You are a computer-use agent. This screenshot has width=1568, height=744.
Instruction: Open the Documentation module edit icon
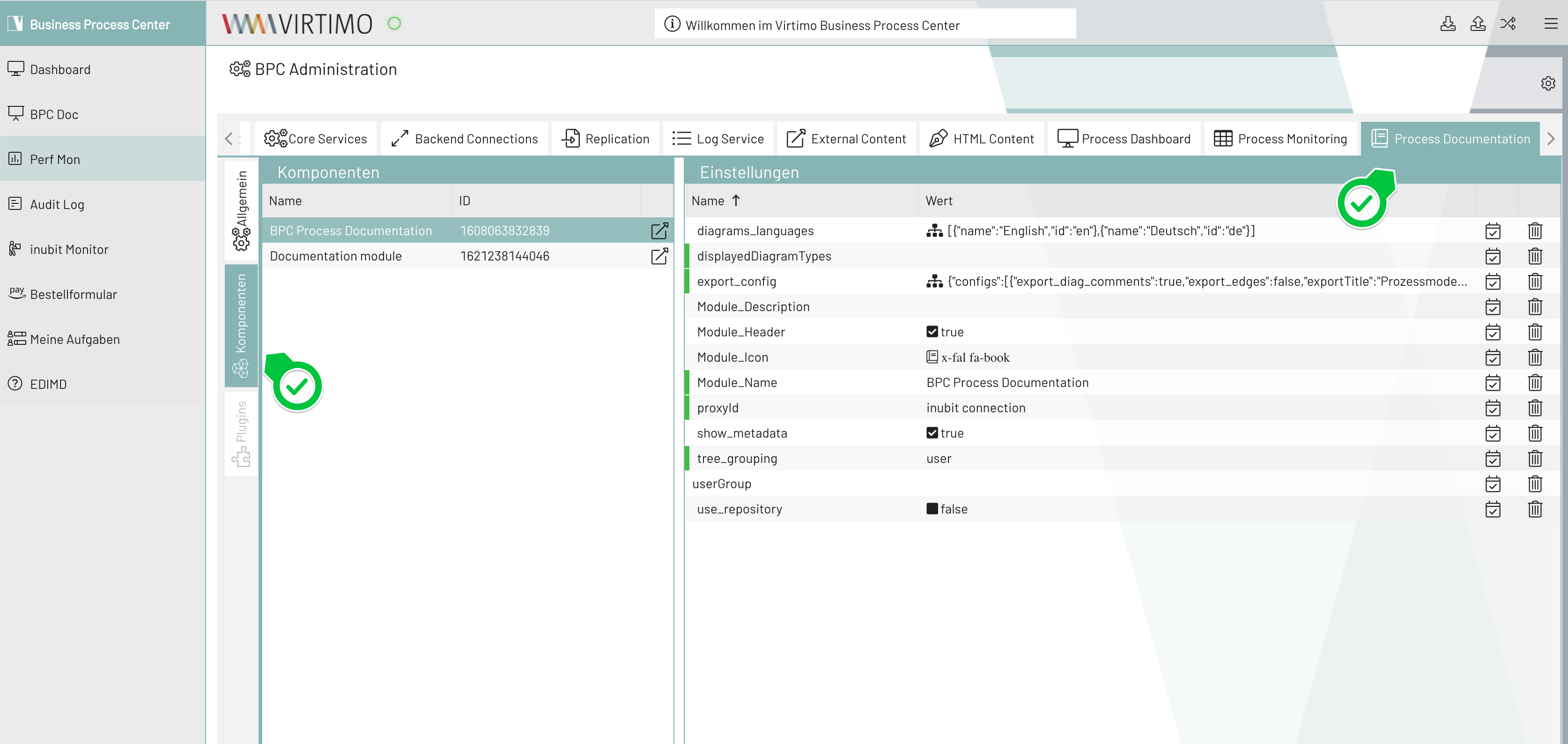coord(660,256)
